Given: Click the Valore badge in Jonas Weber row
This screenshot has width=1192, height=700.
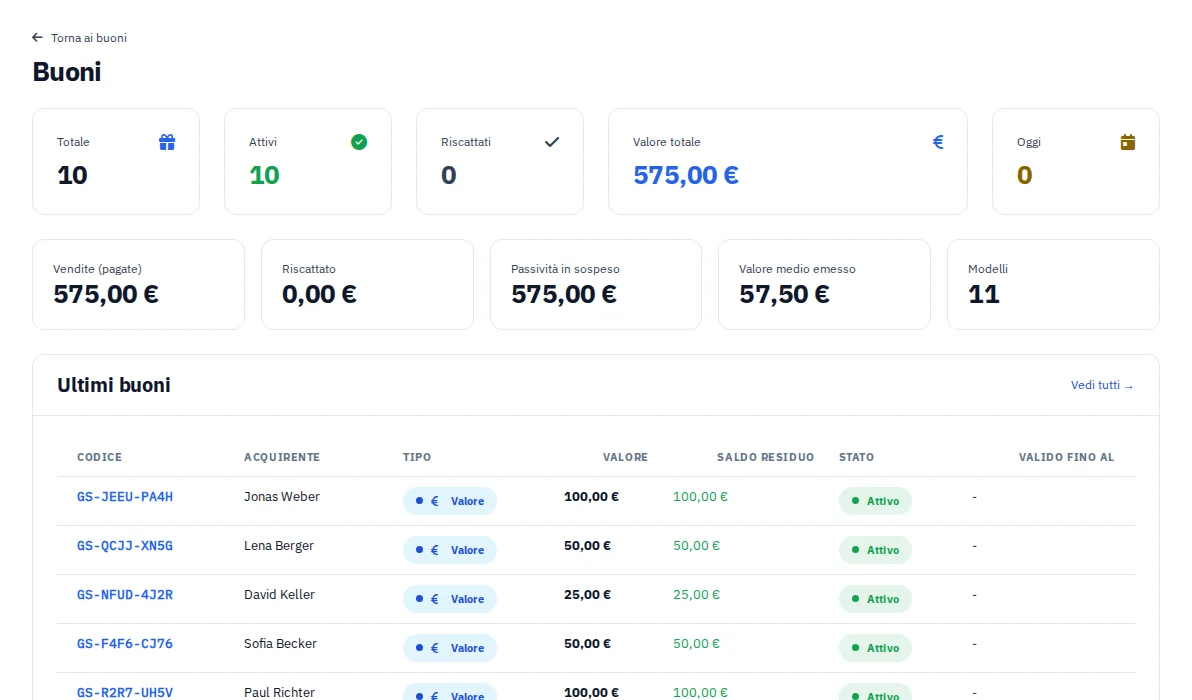Looking at the screenshot, I should [x=450, y=501].
